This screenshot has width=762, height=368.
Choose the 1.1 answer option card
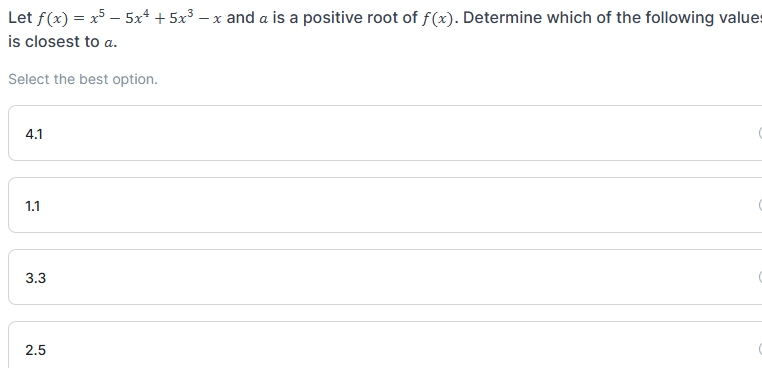pos(385,205)
